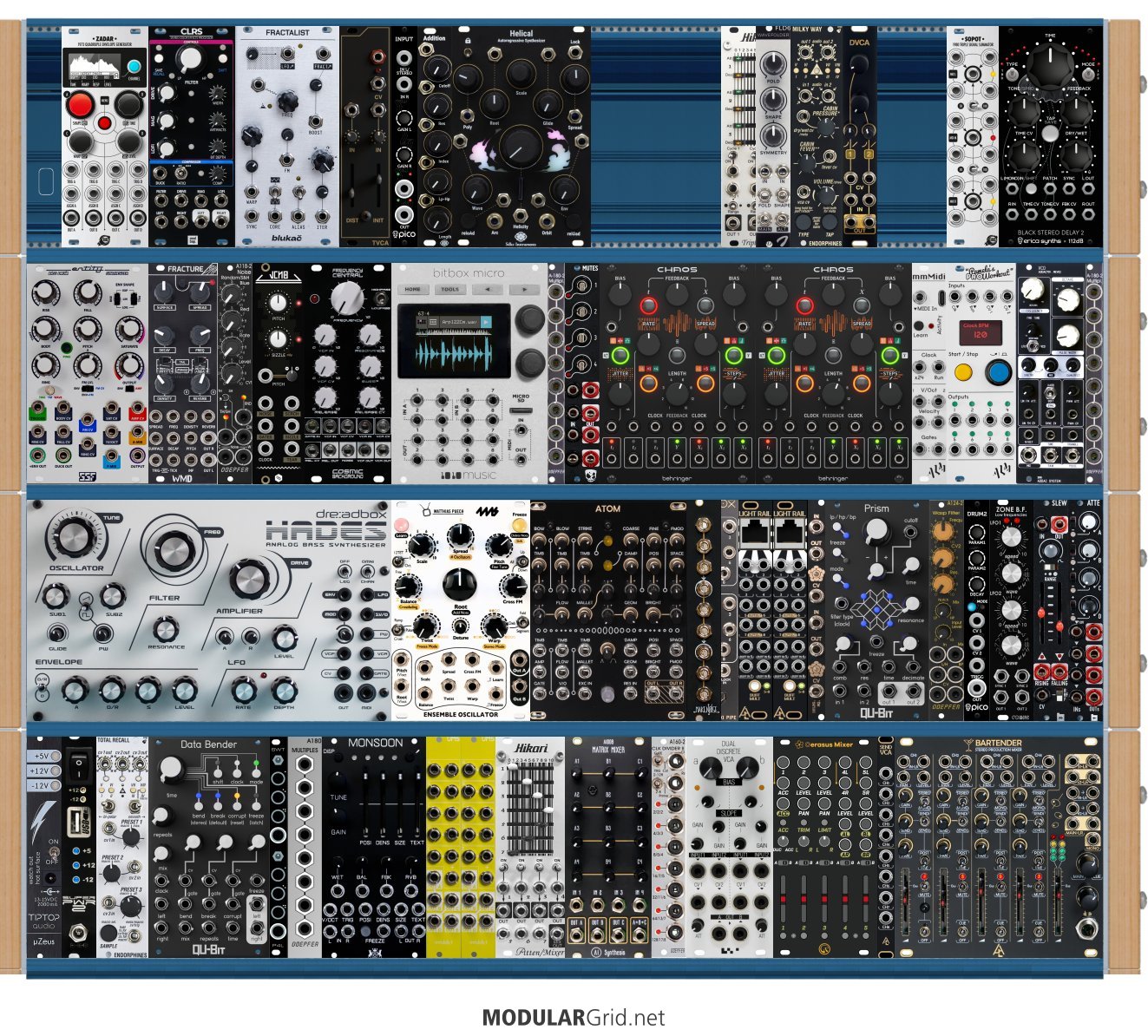Click the blue play icon on bitbox micro screen
Image resolution: width=1148 pixels, height=1036 pixels.
(x=486, y=323)
